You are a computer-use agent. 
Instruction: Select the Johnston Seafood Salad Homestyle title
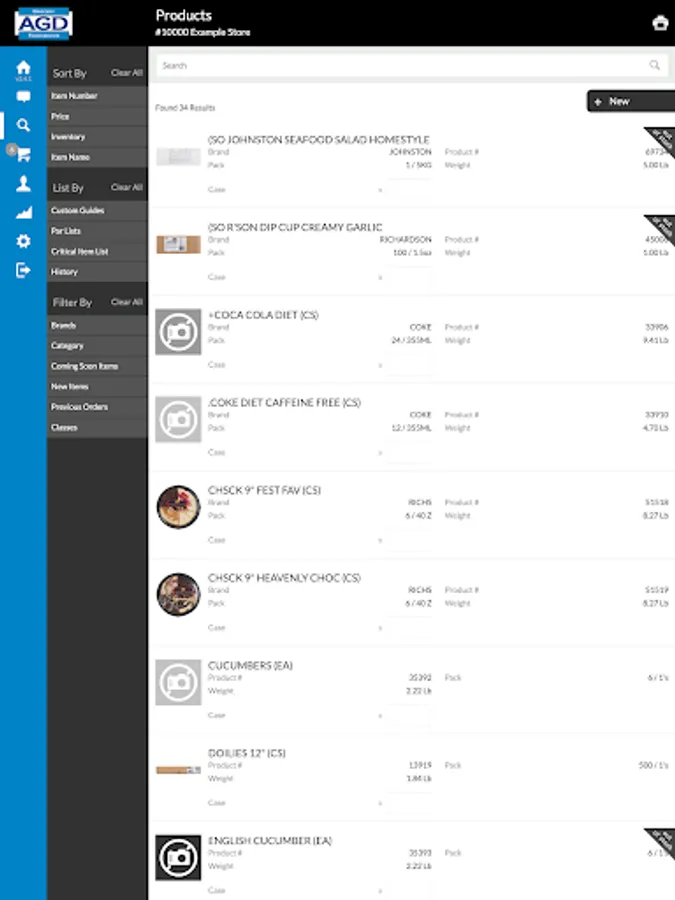319,139
